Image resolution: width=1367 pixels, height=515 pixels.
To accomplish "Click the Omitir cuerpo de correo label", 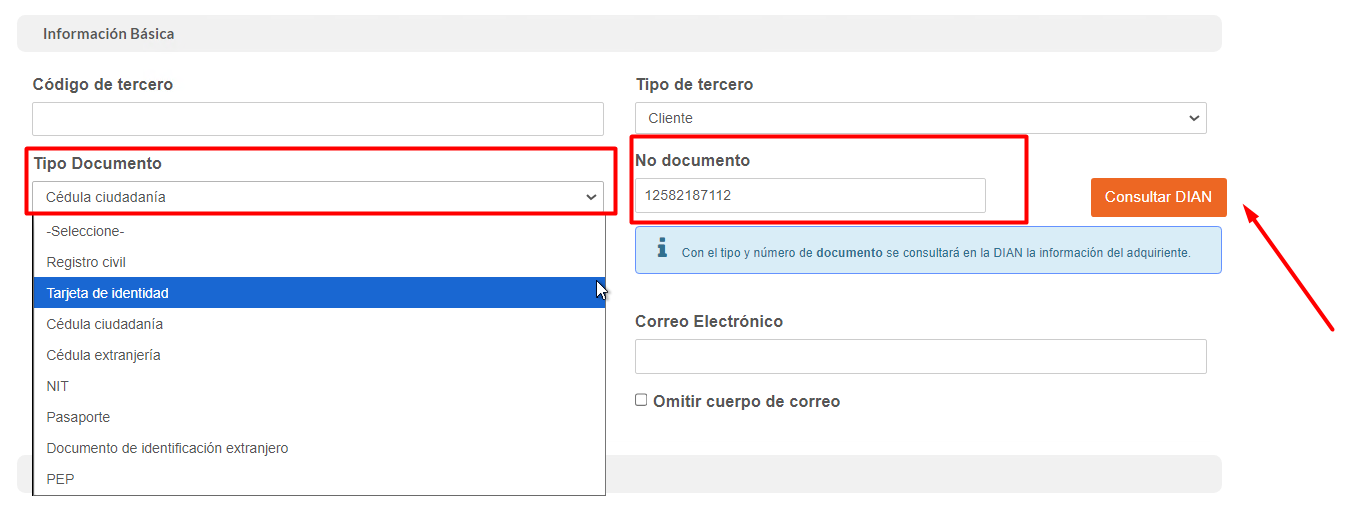I will (746, 401).
